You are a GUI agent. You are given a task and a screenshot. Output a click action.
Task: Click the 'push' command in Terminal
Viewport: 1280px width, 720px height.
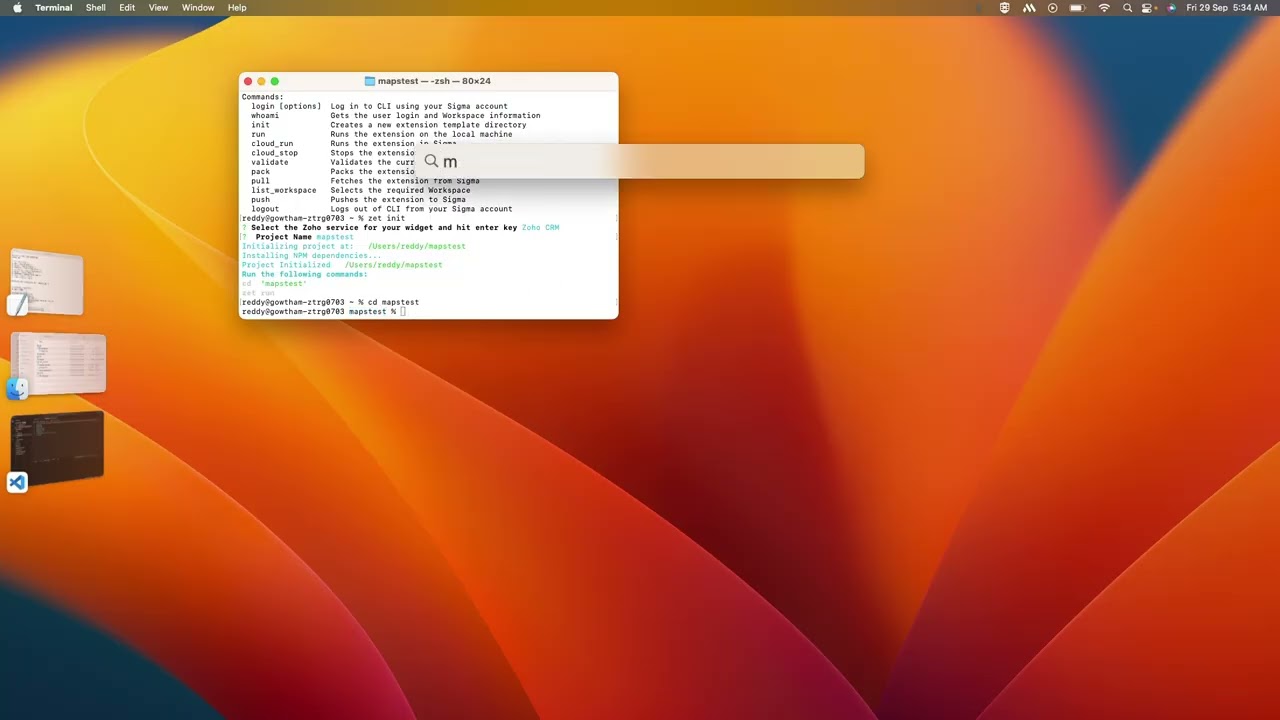coord(260,200)
